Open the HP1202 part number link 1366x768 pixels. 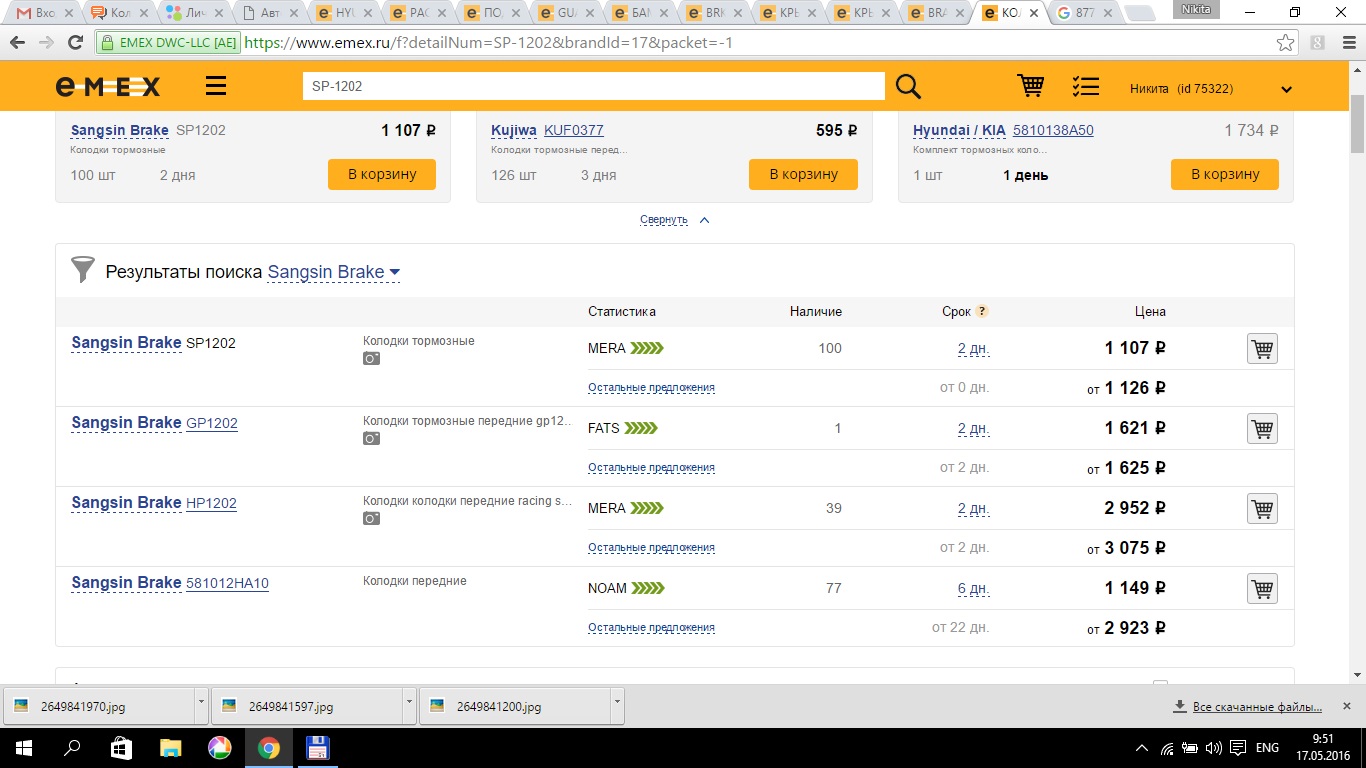[211, 503]
